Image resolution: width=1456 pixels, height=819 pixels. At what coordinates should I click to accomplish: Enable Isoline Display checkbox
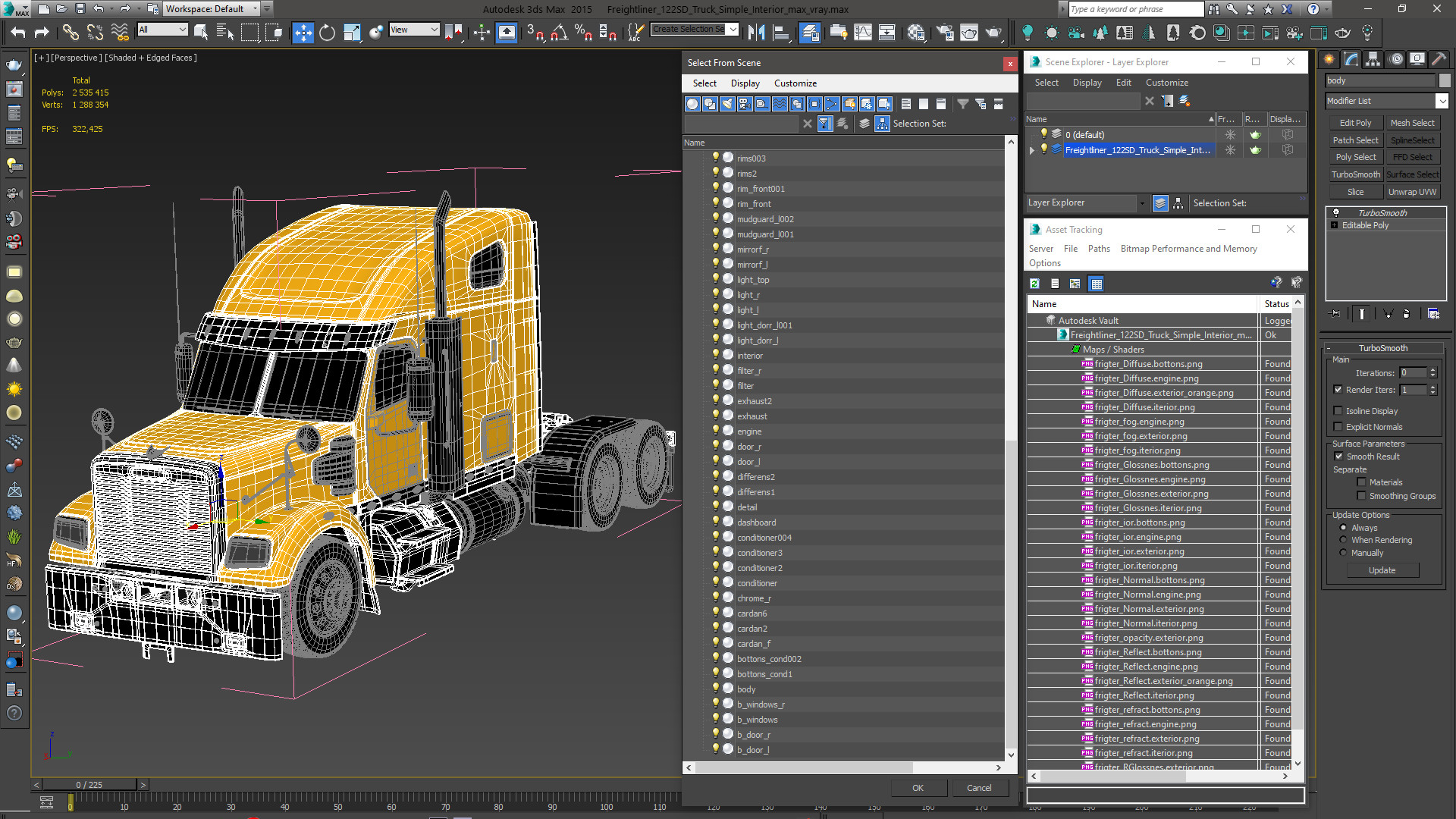point(1338,411)
